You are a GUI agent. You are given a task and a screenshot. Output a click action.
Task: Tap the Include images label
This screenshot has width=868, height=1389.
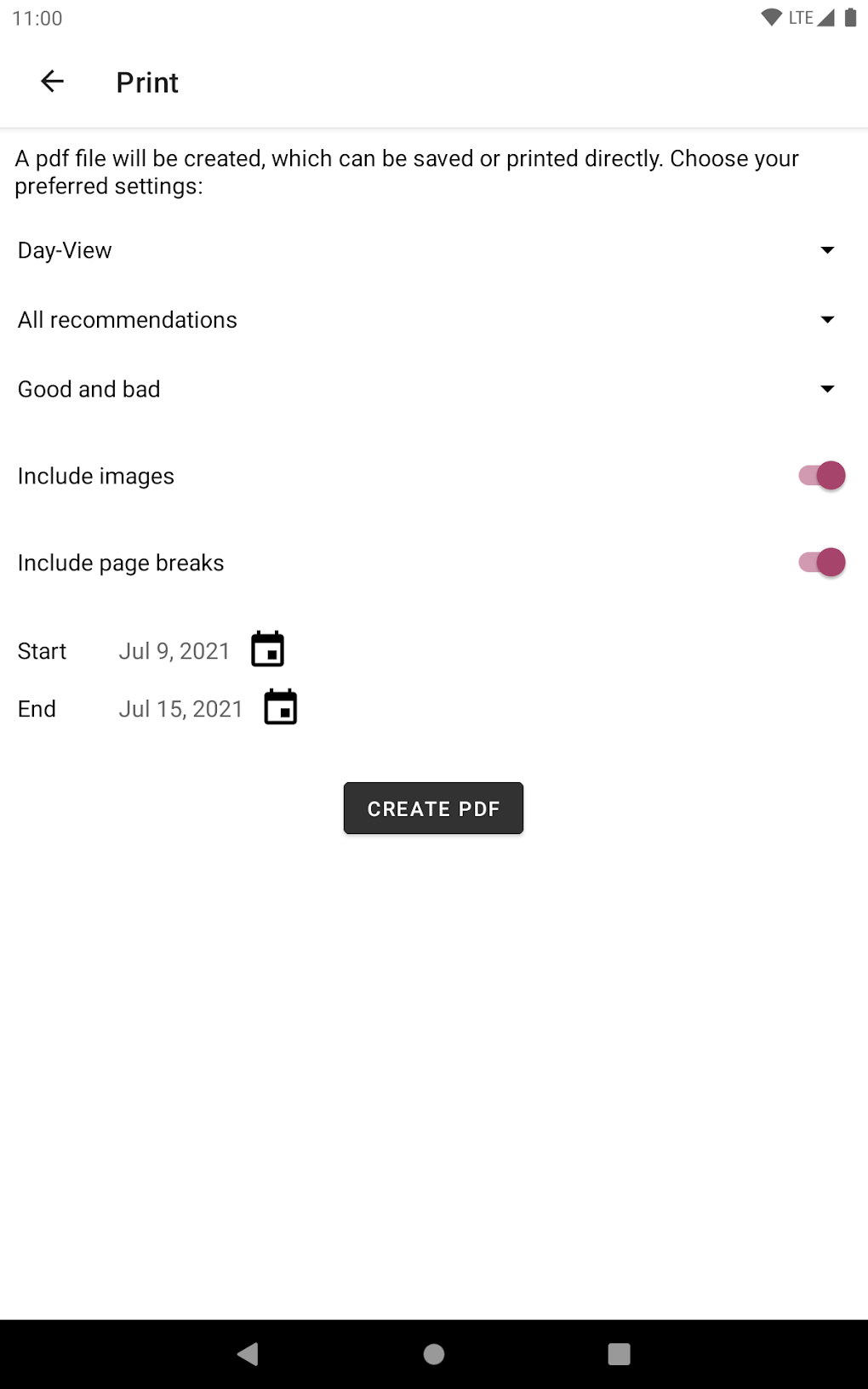96,477
